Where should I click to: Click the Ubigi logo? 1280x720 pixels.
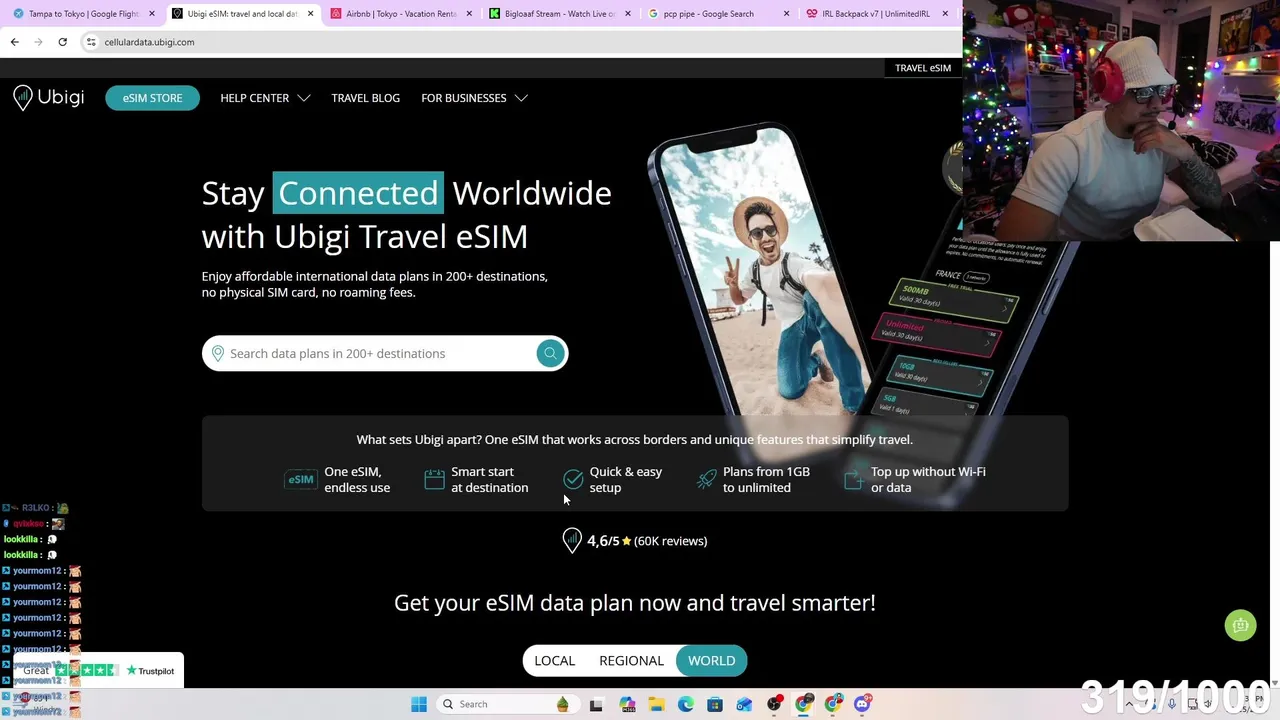click(48, 98)
